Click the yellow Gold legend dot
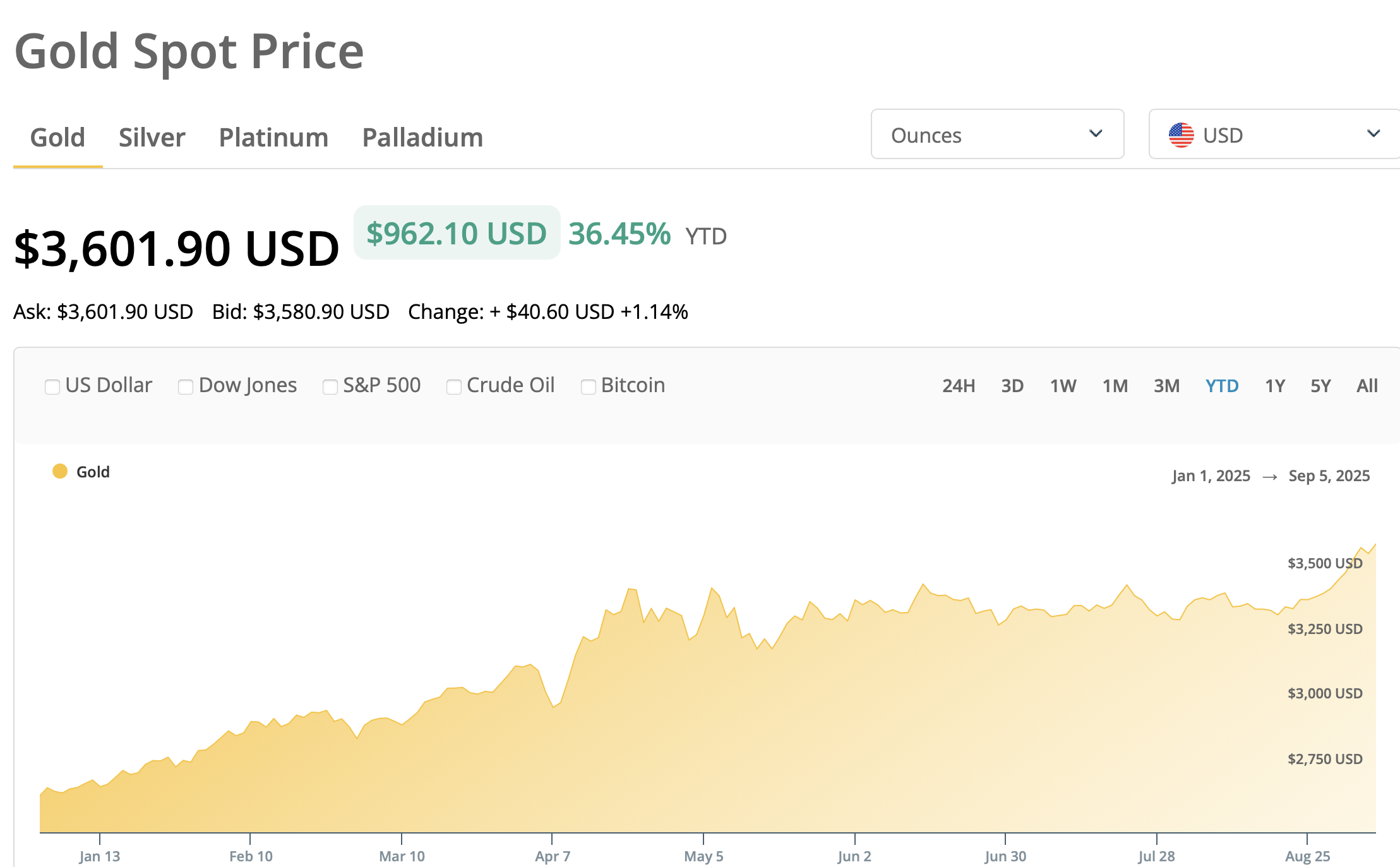This screenshot has height=867, width=1400. coord(60,470)
